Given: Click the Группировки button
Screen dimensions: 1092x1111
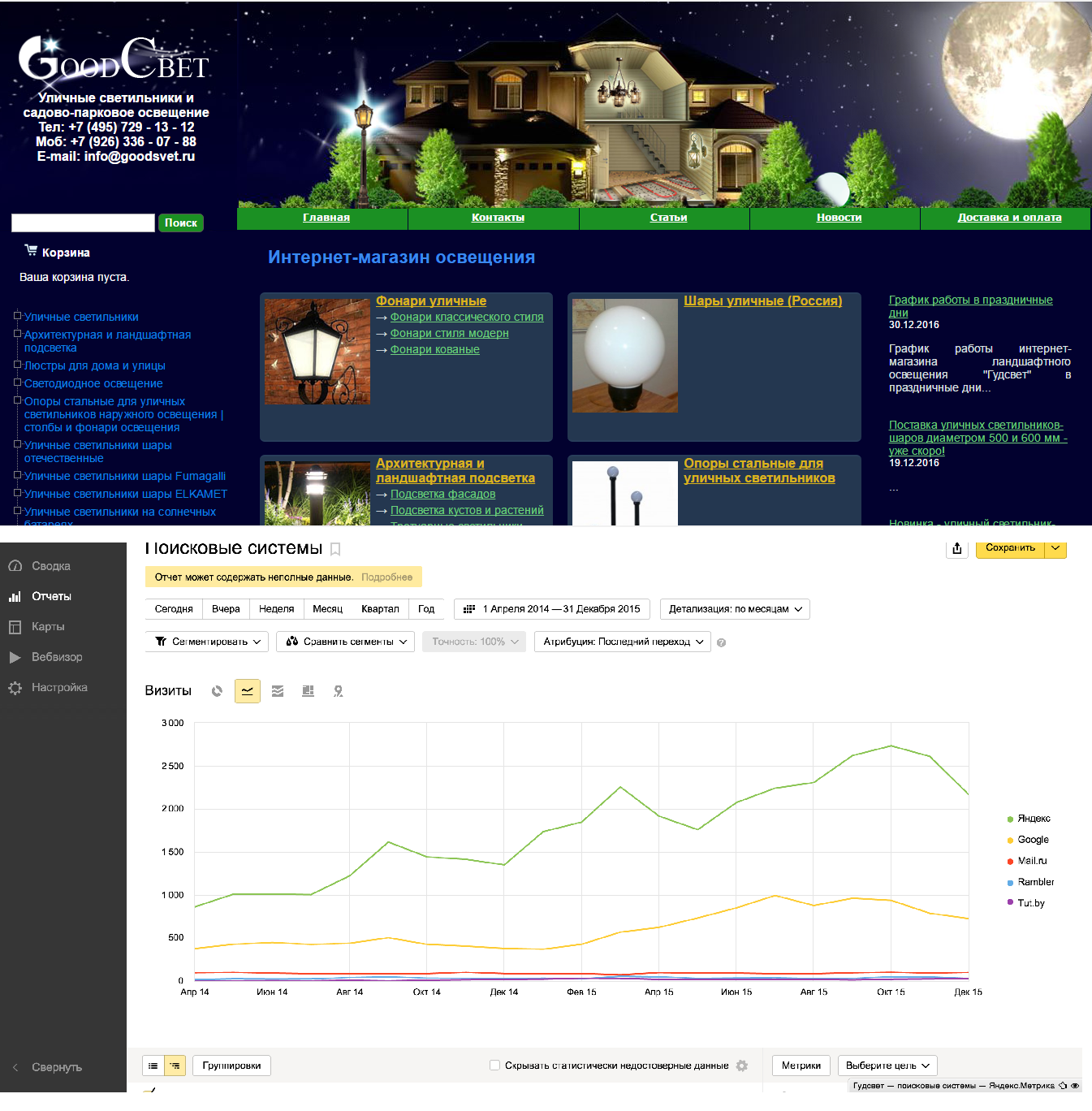Looking at the screenshot, I should 231,1066.
